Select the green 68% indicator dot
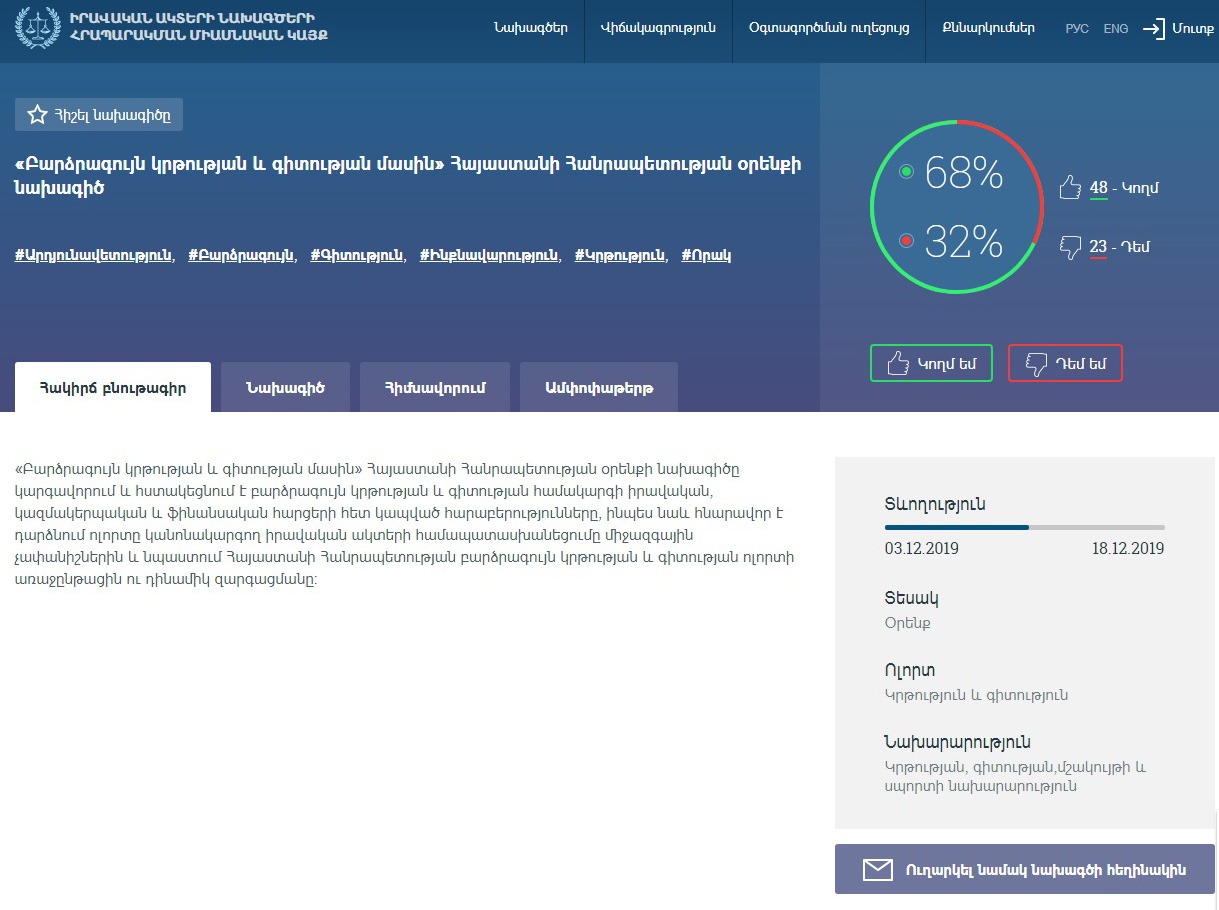This screenshot has width=1219, height=910. 907,172
